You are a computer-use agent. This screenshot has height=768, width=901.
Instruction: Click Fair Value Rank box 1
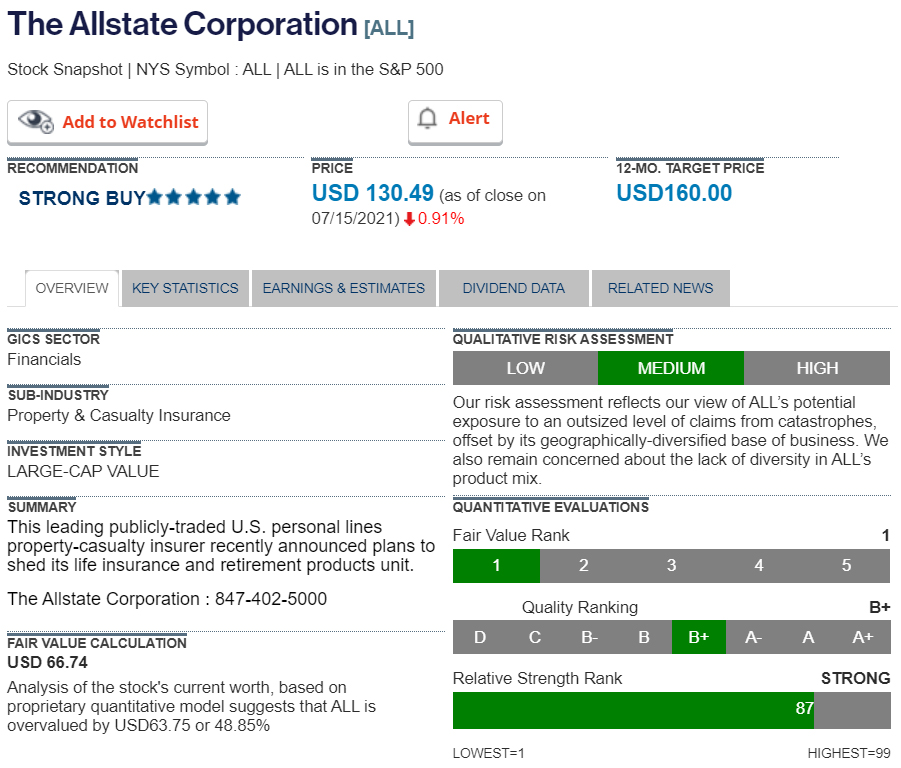(x=496, y=566)
